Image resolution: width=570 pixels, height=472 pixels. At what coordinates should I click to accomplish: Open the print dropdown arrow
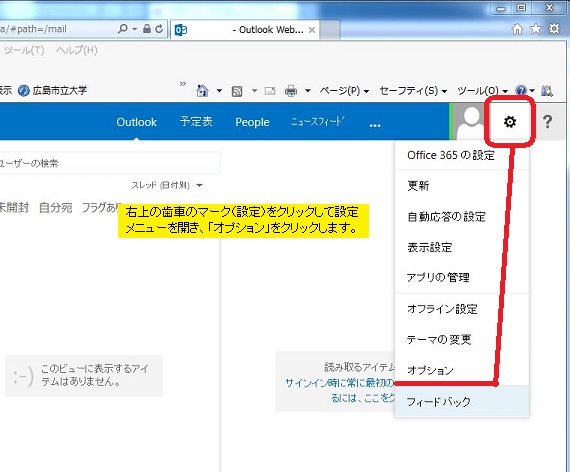click(308, 91)
